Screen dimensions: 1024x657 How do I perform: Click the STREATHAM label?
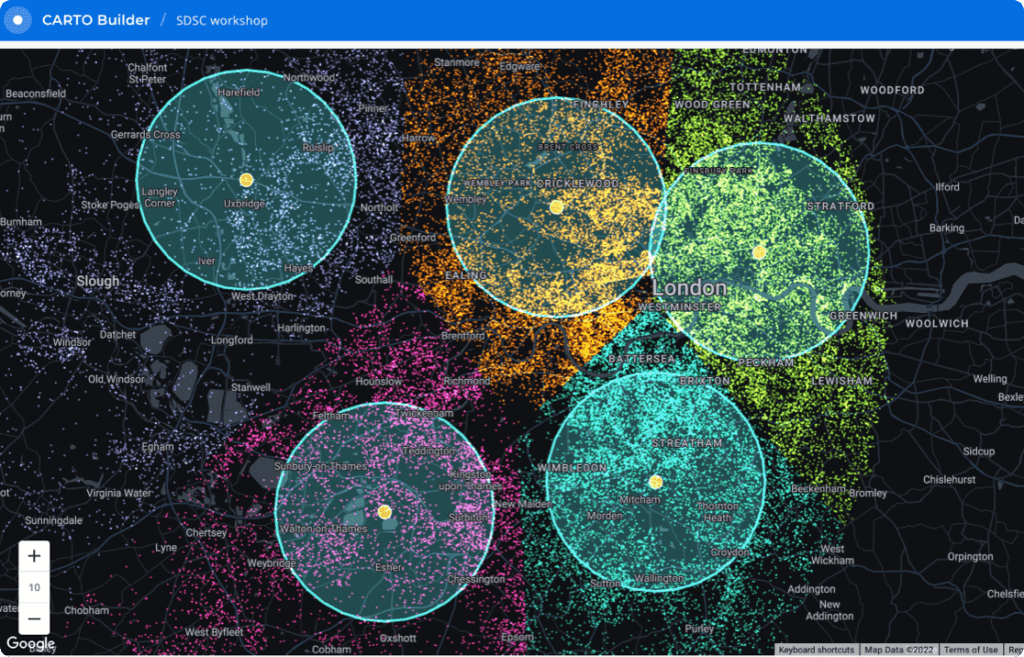pos(687,443)
